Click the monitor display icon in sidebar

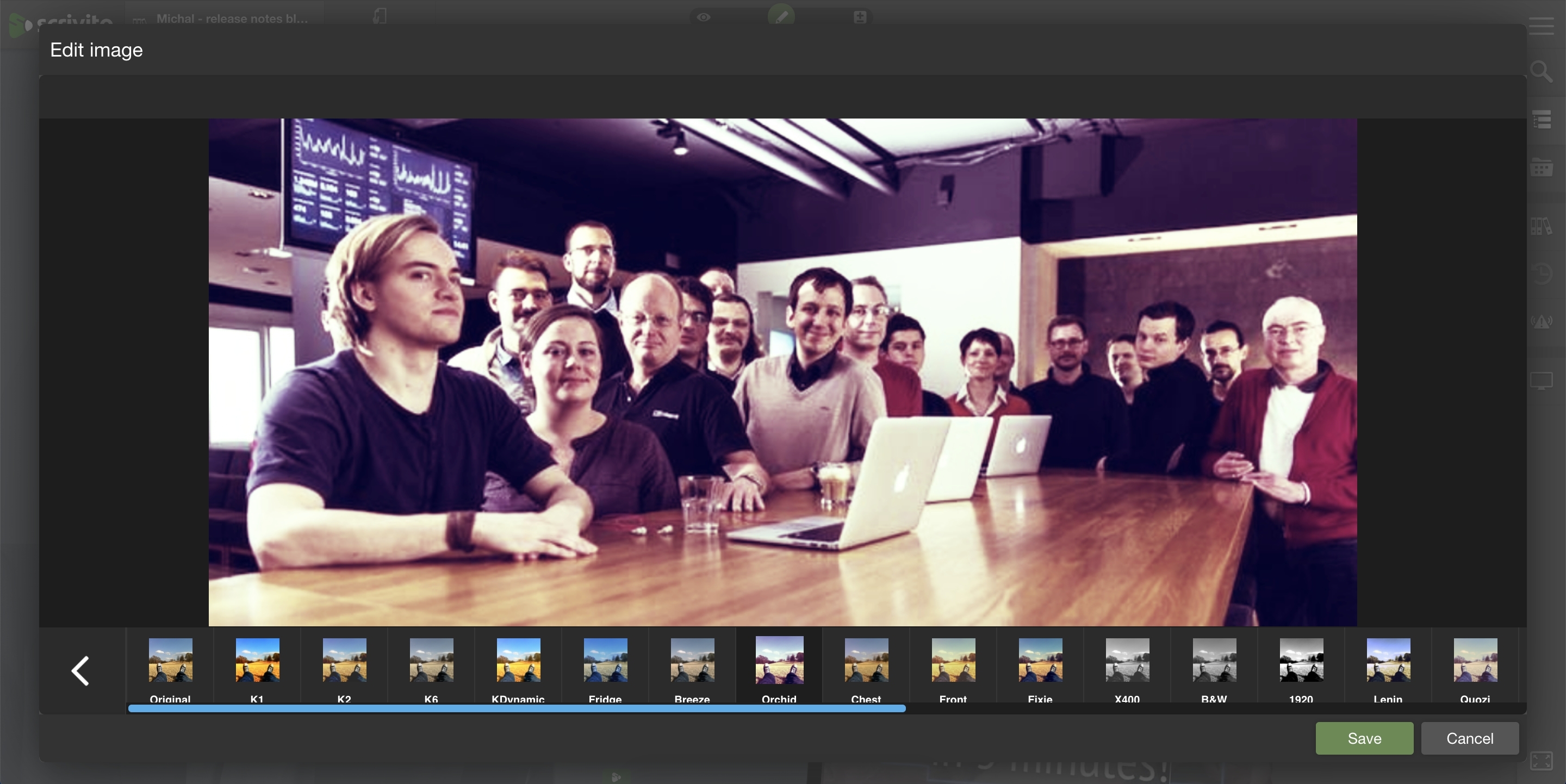[x=1541, y=381]
